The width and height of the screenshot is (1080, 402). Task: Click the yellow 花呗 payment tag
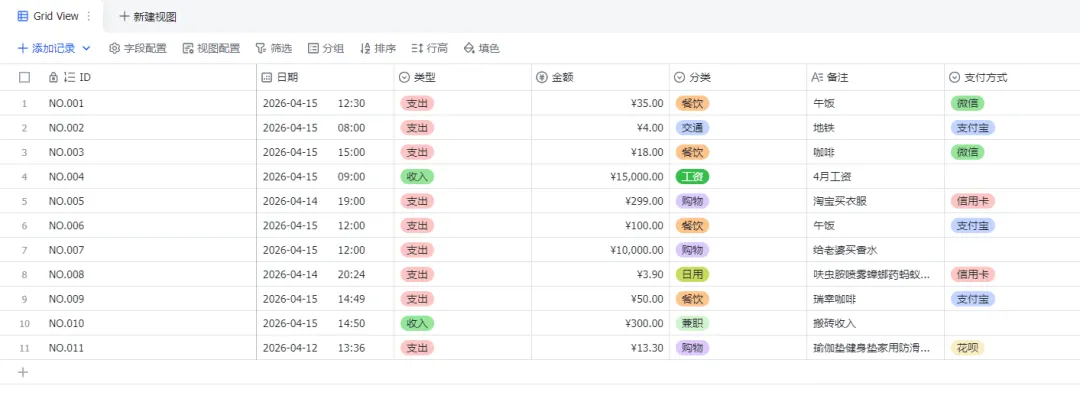966,348
